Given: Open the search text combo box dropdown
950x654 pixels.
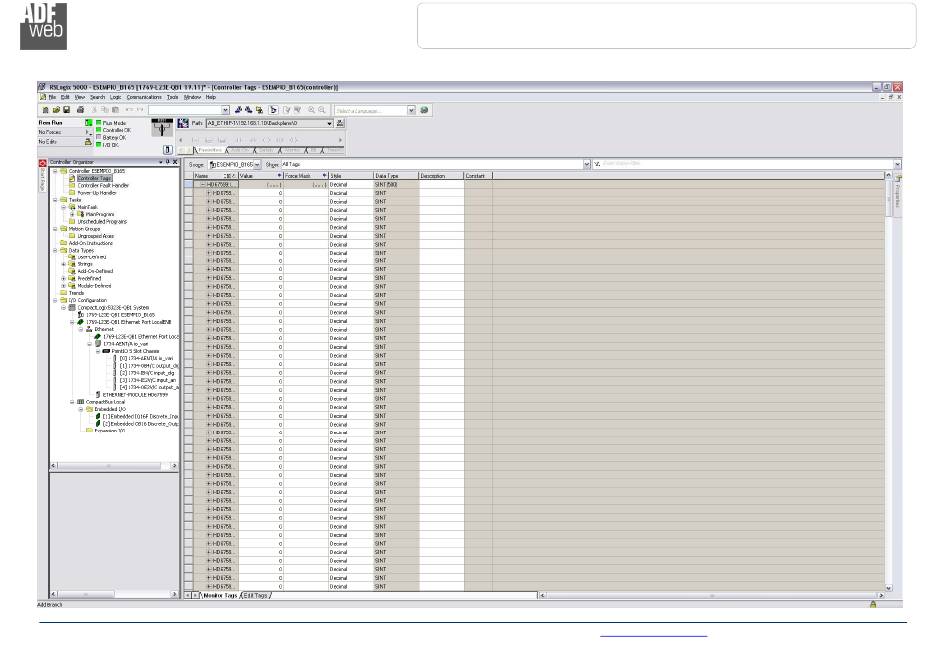Looking at the screenshot, I should point(225,110).
